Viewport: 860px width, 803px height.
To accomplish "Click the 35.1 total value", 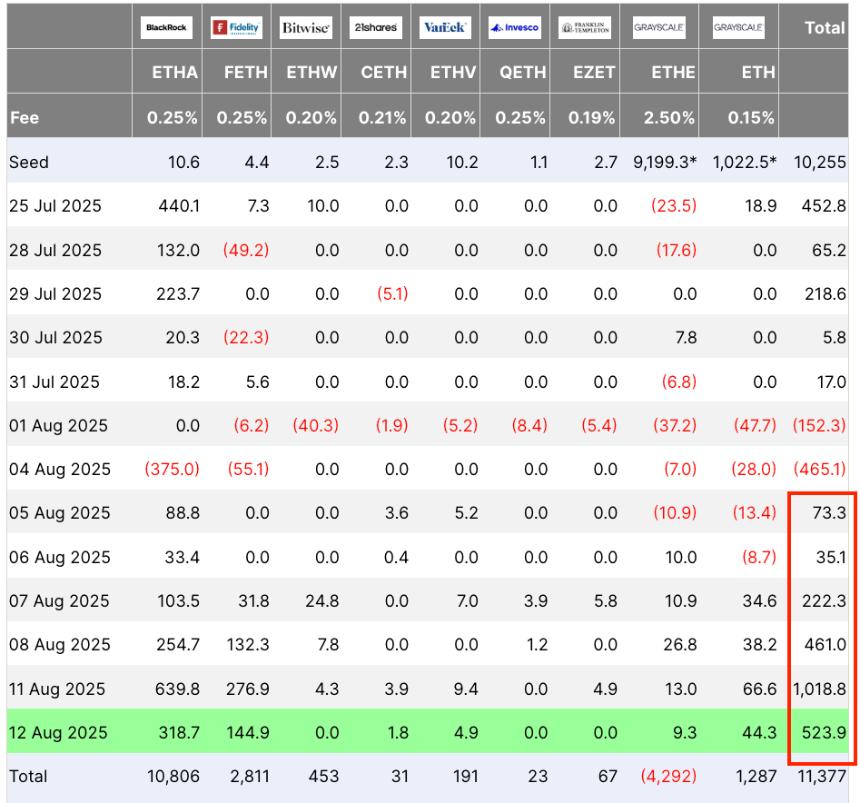I will pos(831,558).
